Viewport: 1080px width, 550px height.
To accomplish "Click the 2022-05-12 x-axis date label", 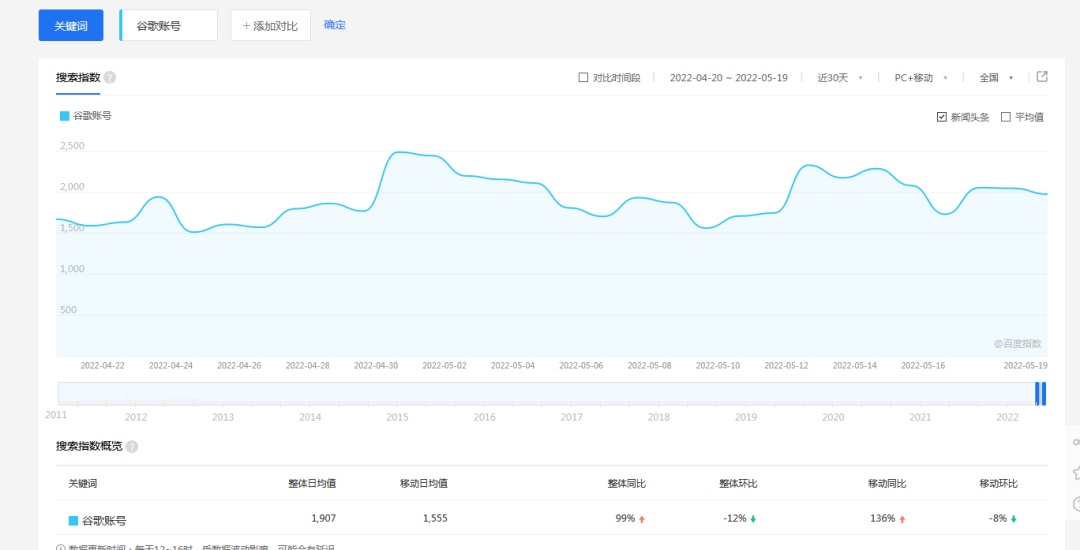I will pyautogui.click(x=787, y=366).
